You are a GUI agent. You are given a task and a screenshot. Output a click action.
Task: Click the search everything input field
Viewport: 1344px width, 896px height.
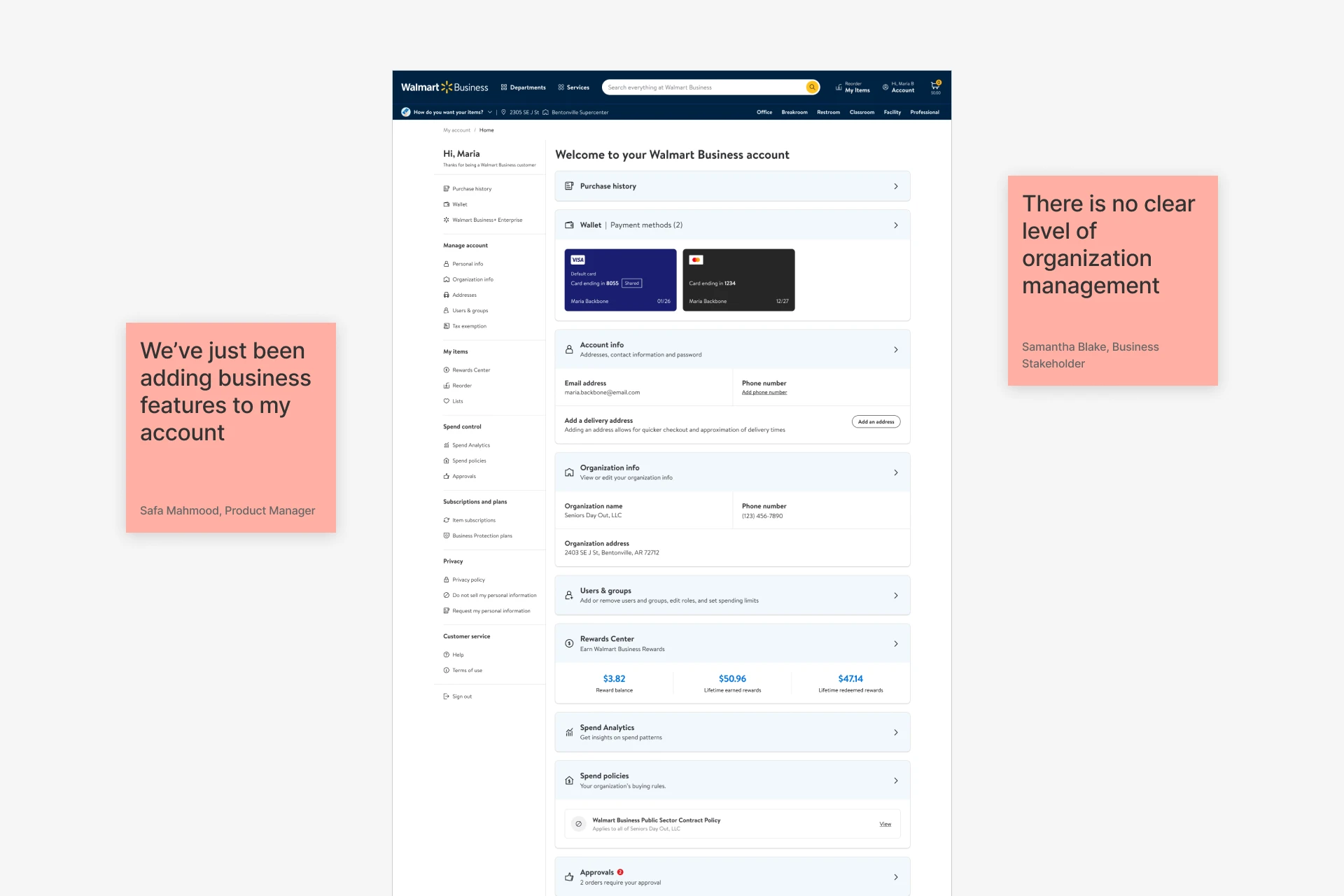coord(700,87)
